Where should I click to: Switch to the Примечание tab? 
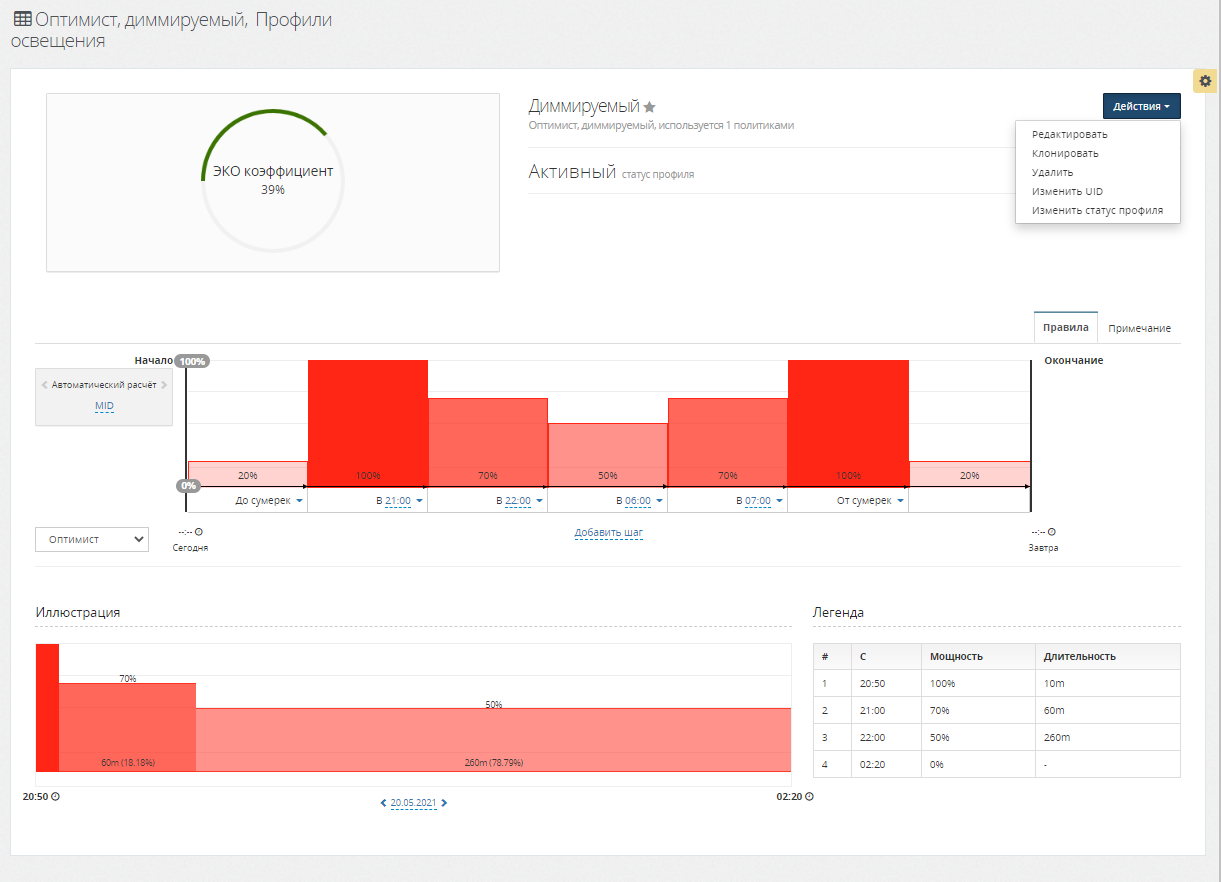[x=1139, y=328]
